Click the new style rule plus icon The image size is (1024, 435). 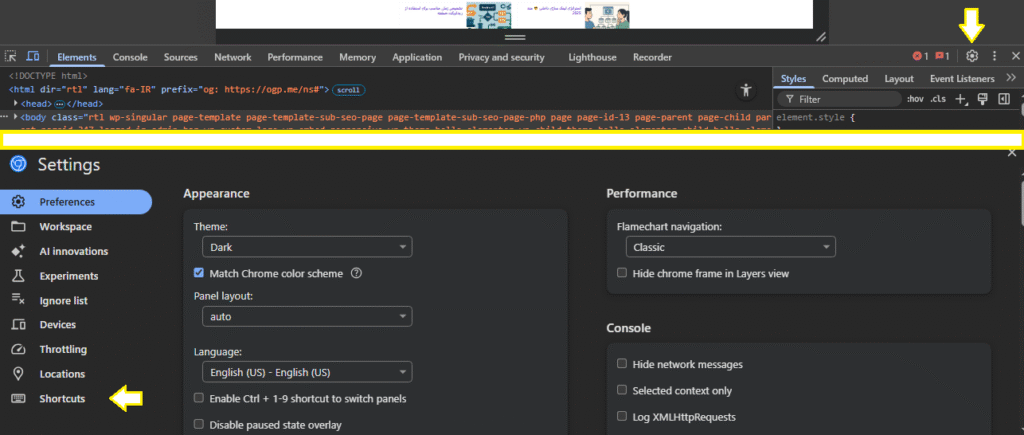(961, 99)
